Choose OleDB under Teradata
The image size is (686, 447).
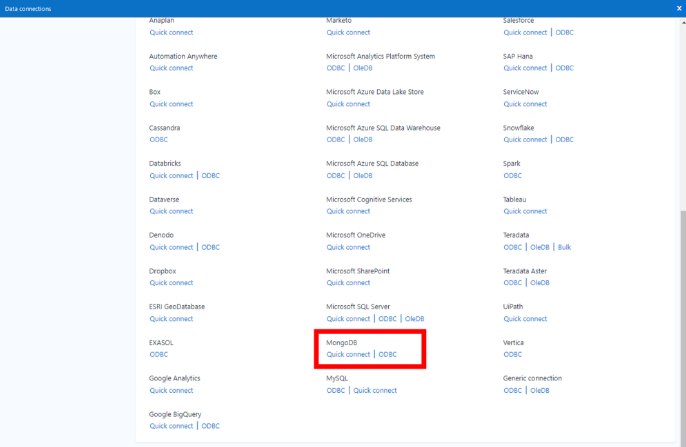tap(539, 247)
